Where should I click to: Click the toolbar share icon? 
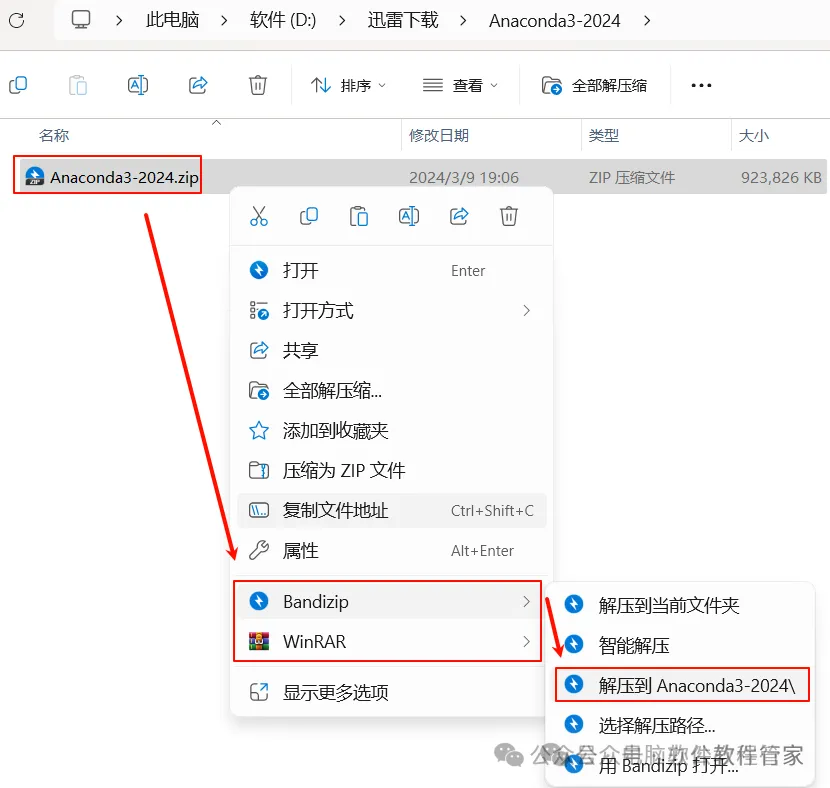click(198, 85)
